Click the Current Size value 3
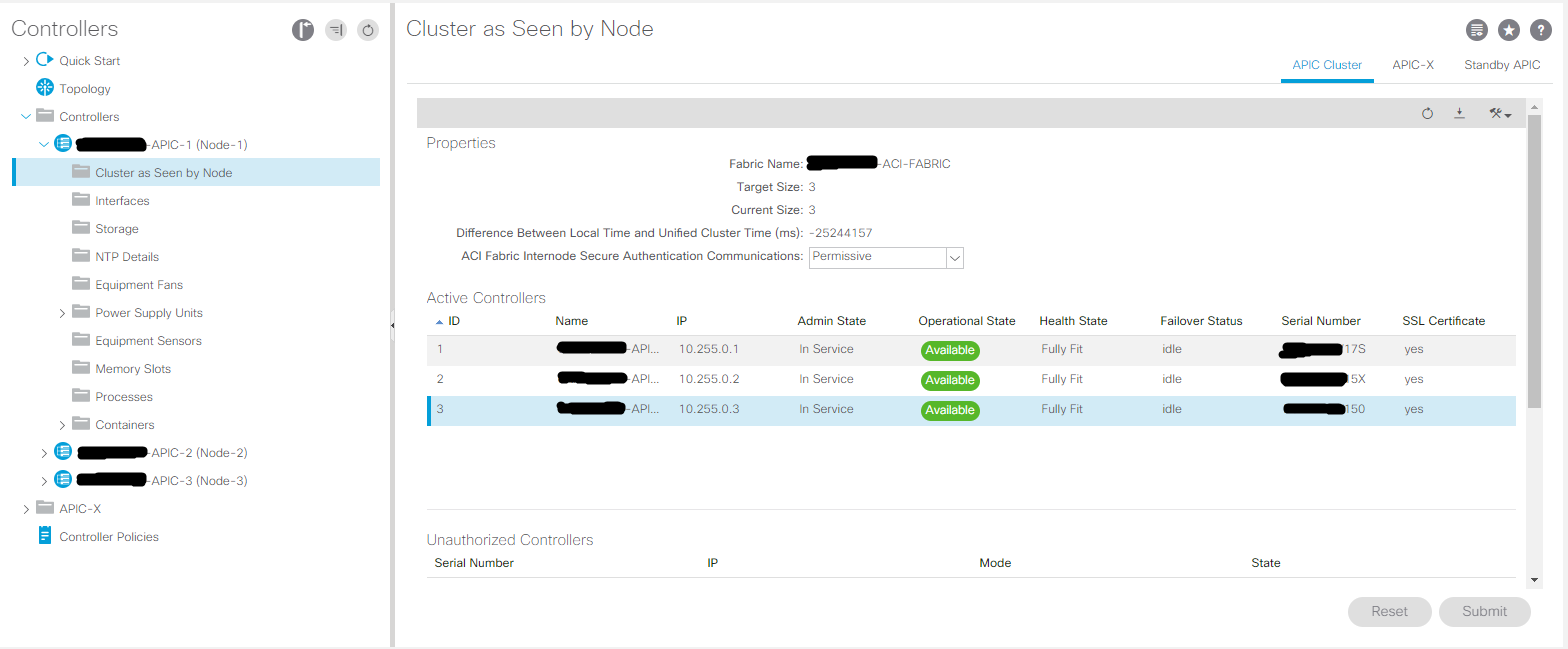 (x=812, y=210)
